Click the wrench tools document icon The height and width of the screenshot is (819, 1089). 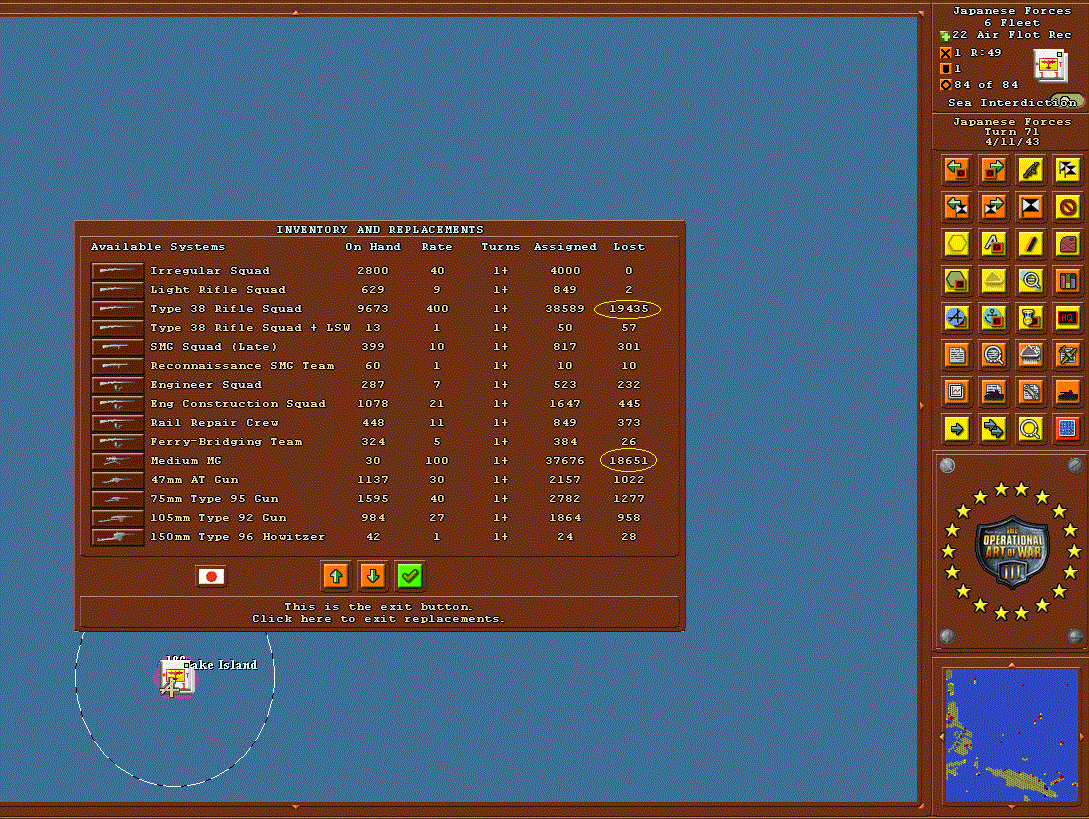point(1031,392)
